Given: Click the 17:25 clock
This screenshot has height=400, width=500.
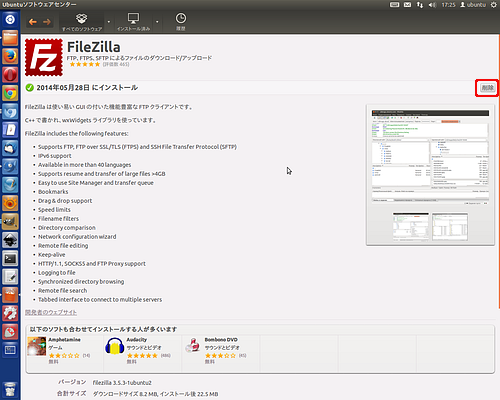Looking at the screenshot, I should pos(448,5).
